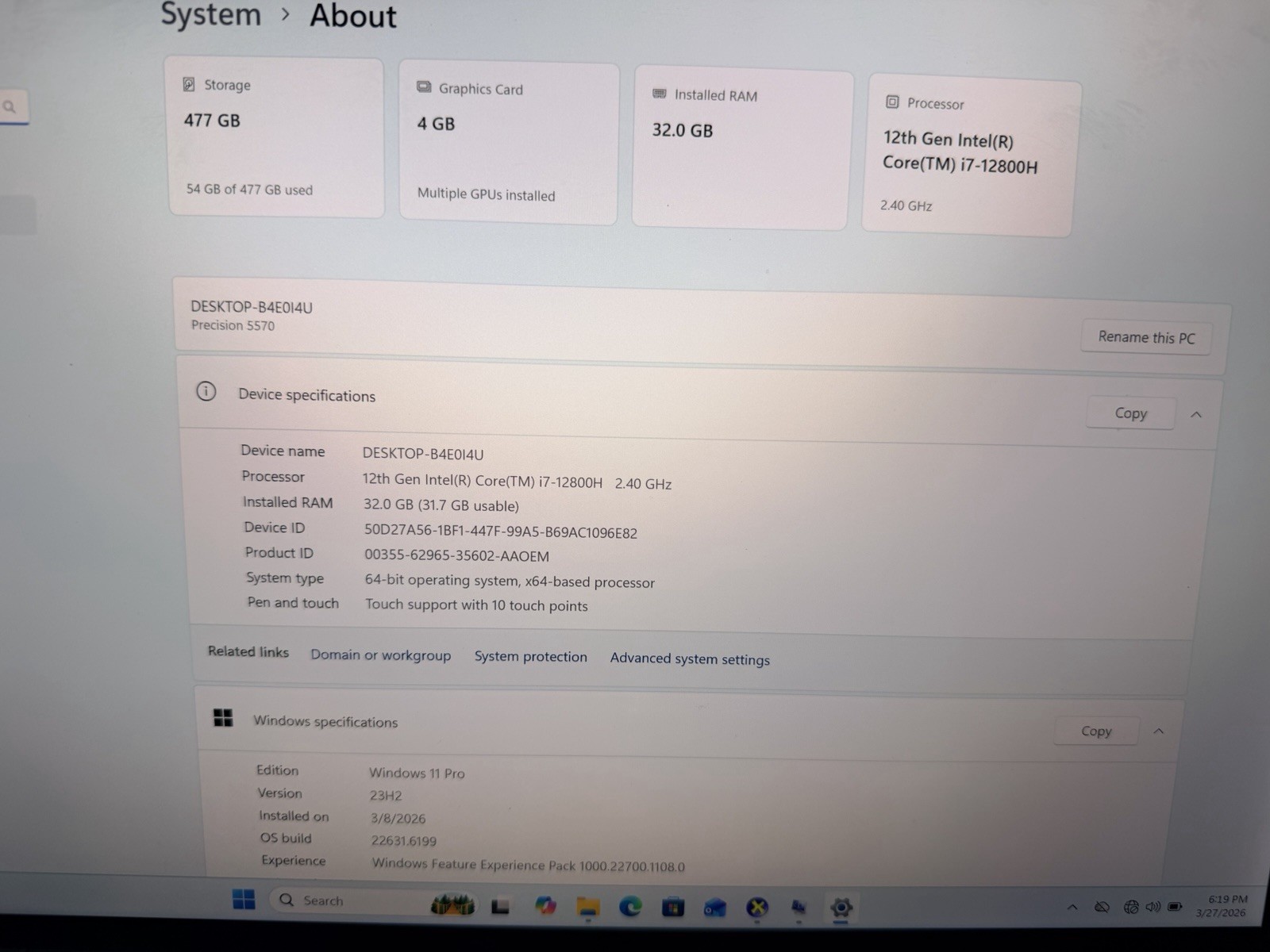The image size is (1270, 952).
Task: Open the Microsoft Store app
Action: (x=672, y=904)
